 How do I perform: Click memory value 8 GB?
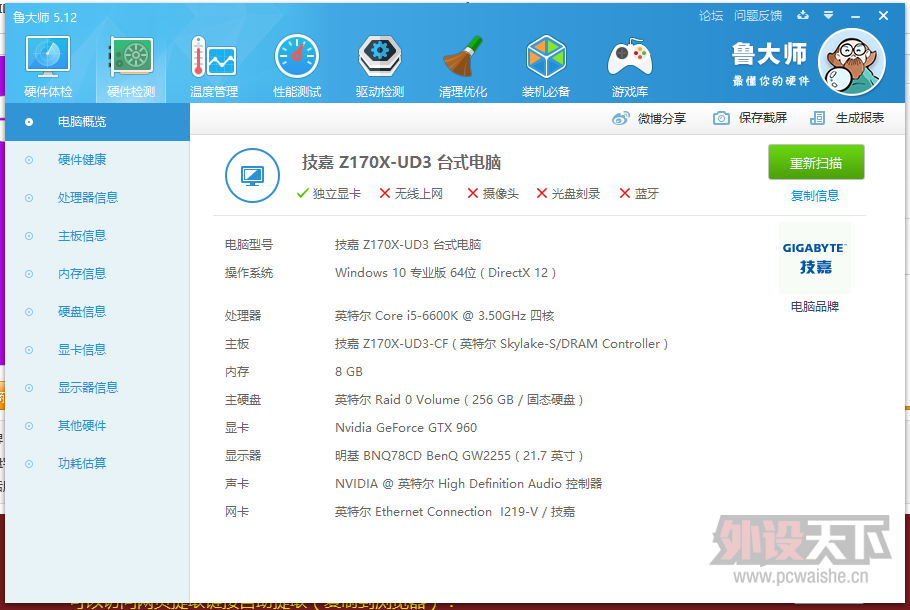(349, 372)
